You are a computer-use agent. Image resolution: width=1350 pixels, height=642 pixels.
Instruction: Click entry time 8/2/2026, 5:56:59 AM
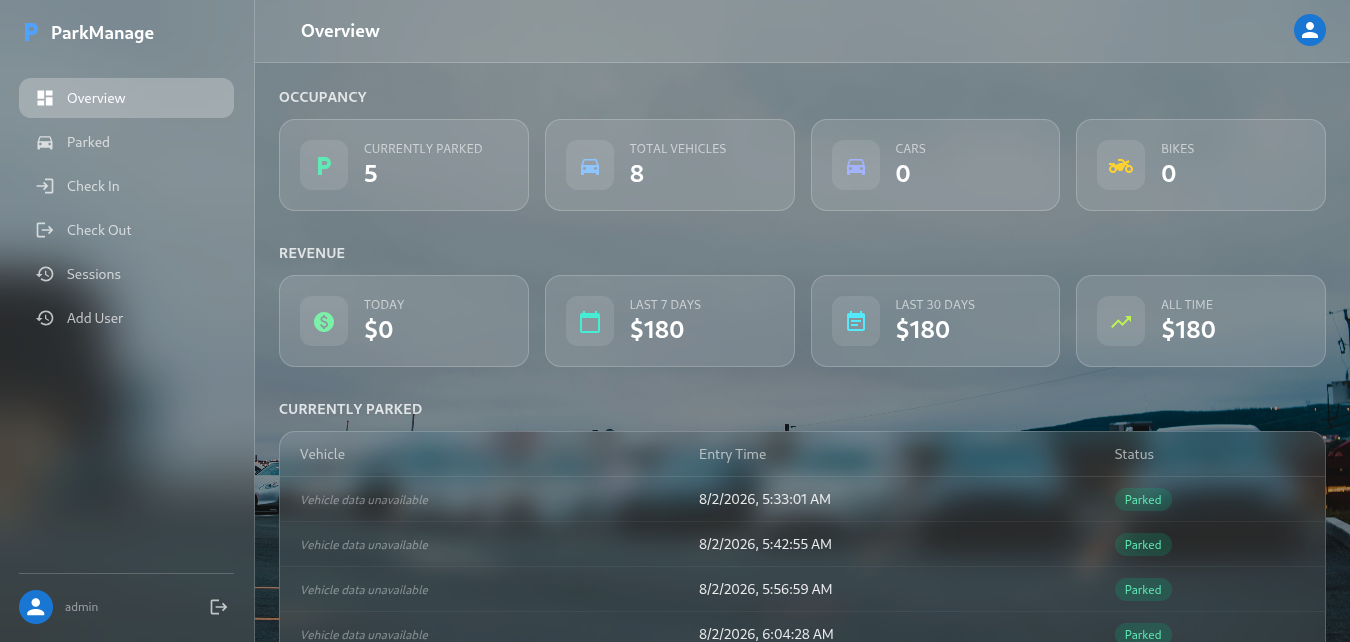(766, 589)
